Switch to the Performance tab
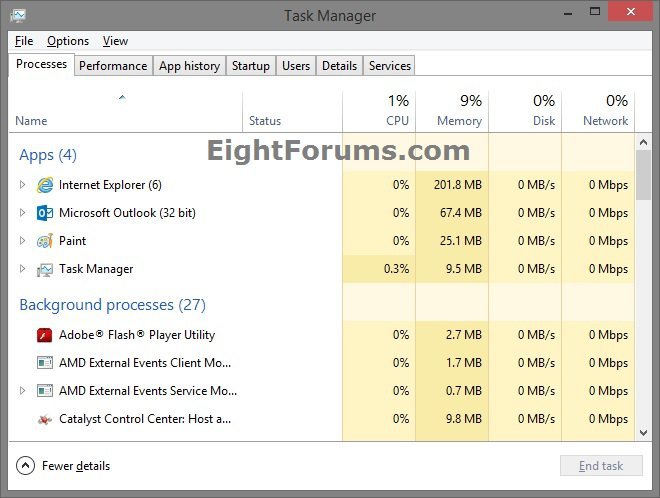The width and height of the screenshot is (660, 498). pyautogui.click(x=113, y=66)
